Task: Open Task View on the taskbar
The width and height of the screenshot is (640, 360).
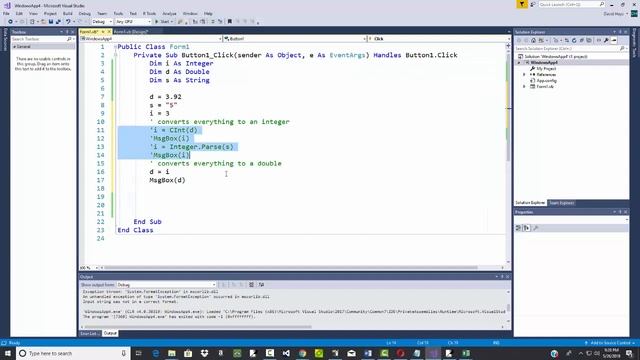Action: click(139, 353)
